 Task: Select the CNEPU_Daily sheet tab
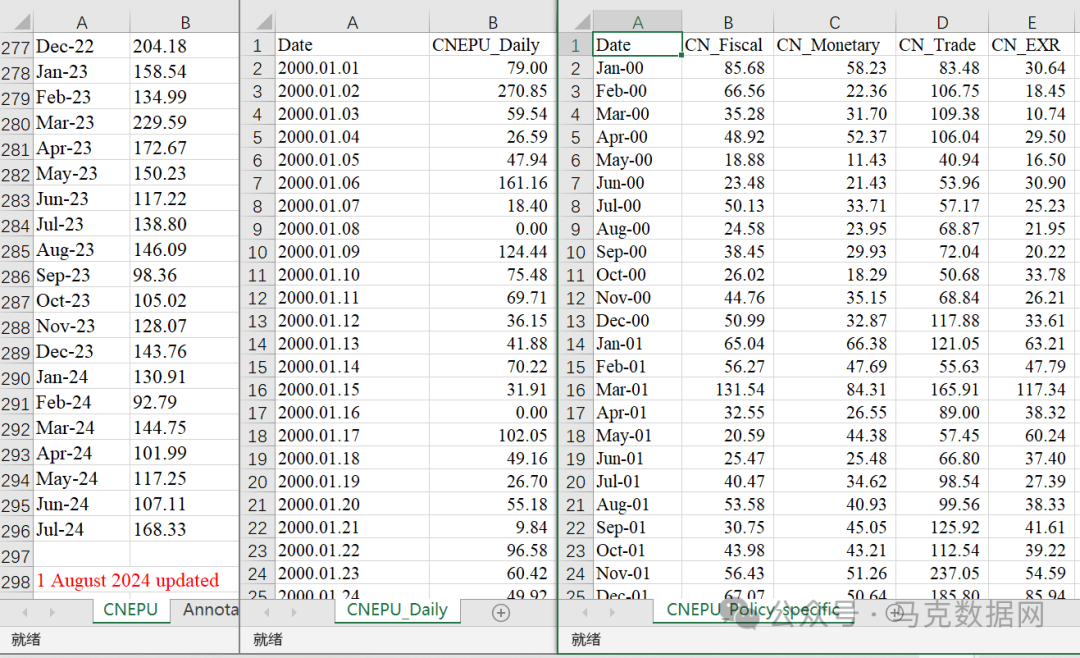point(397,610)
